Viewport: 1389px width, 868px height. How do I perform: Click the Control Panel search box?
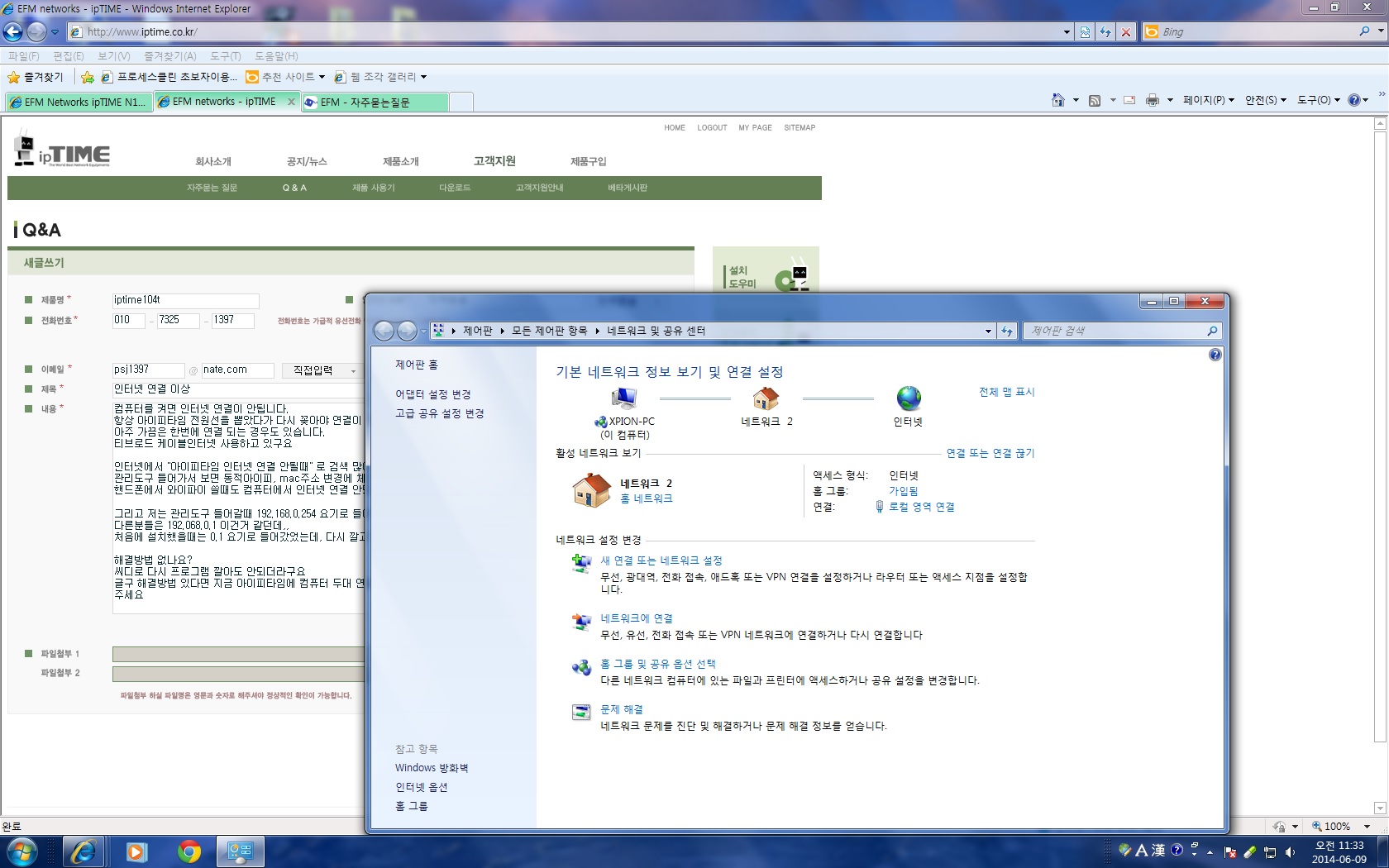(1121, 331)
